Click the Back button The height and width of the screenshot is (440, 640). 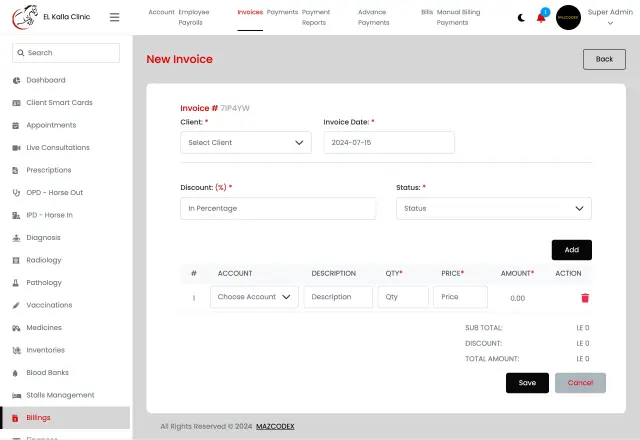click(604, 59)
